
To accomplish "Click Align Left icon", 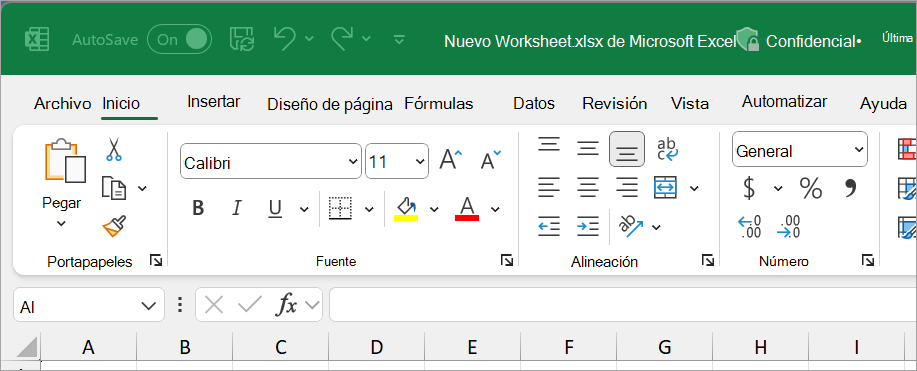I will tap(549, 187).
